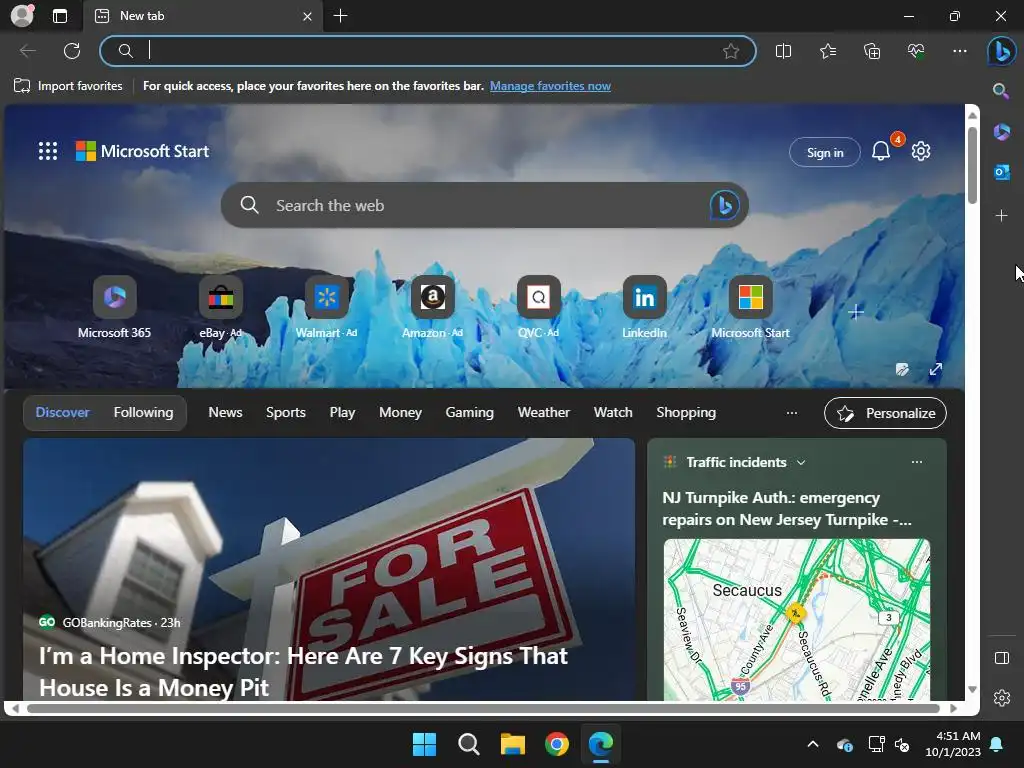The height and width of the screenshot is (768, 1024).
Task: Open File Explorer from the taskbar
Action: click(513, 744)
